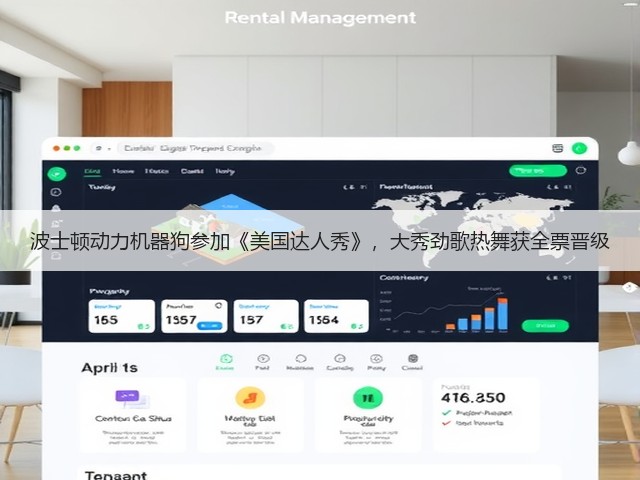Open the list icon in browser toolbar
Viewport: 640px width, 480px height.
point(558,149)
